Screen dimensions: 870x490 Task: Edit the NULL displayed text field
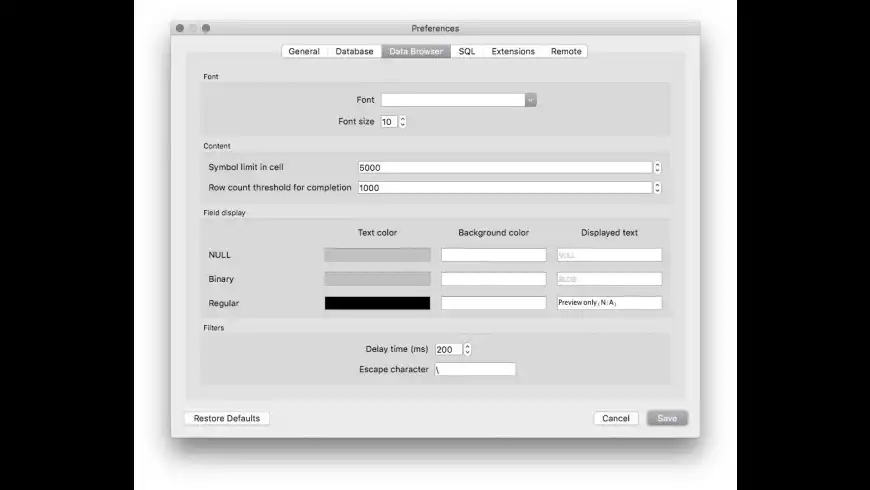609,255
